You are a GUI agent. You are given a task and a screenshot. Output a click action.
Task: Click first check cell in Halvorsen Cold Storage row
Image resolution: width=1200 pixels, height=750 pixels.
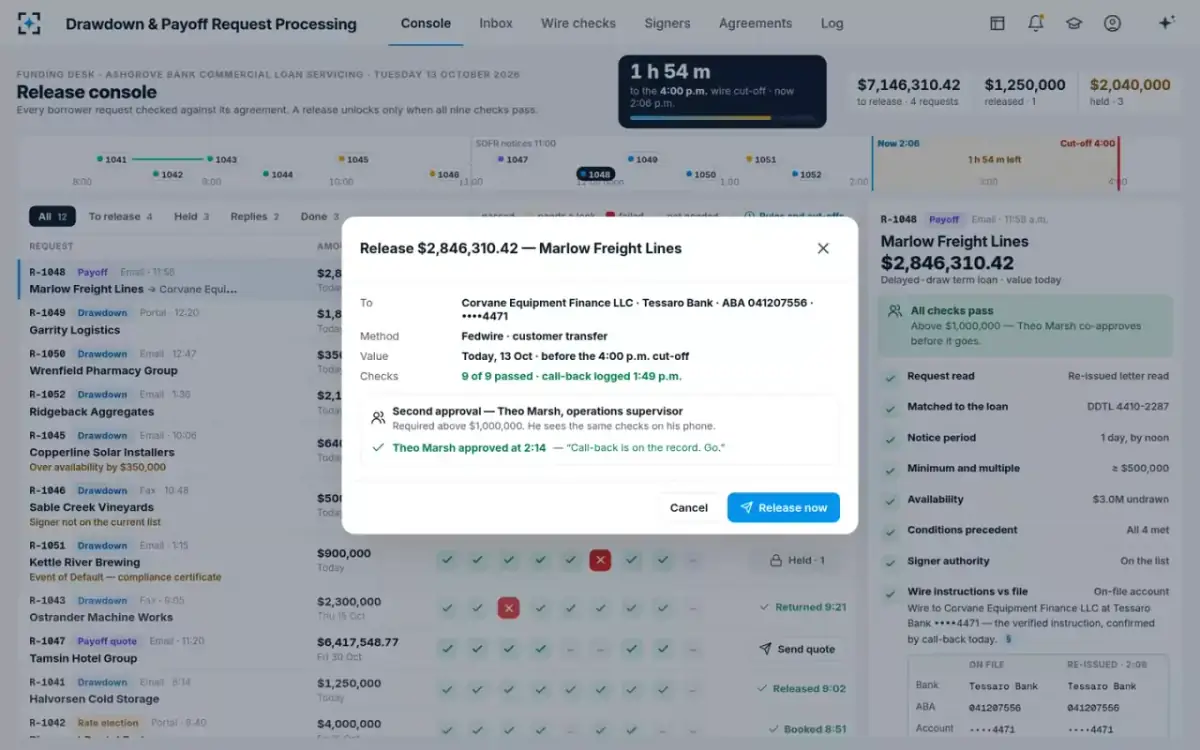click(x=447, y=690)
